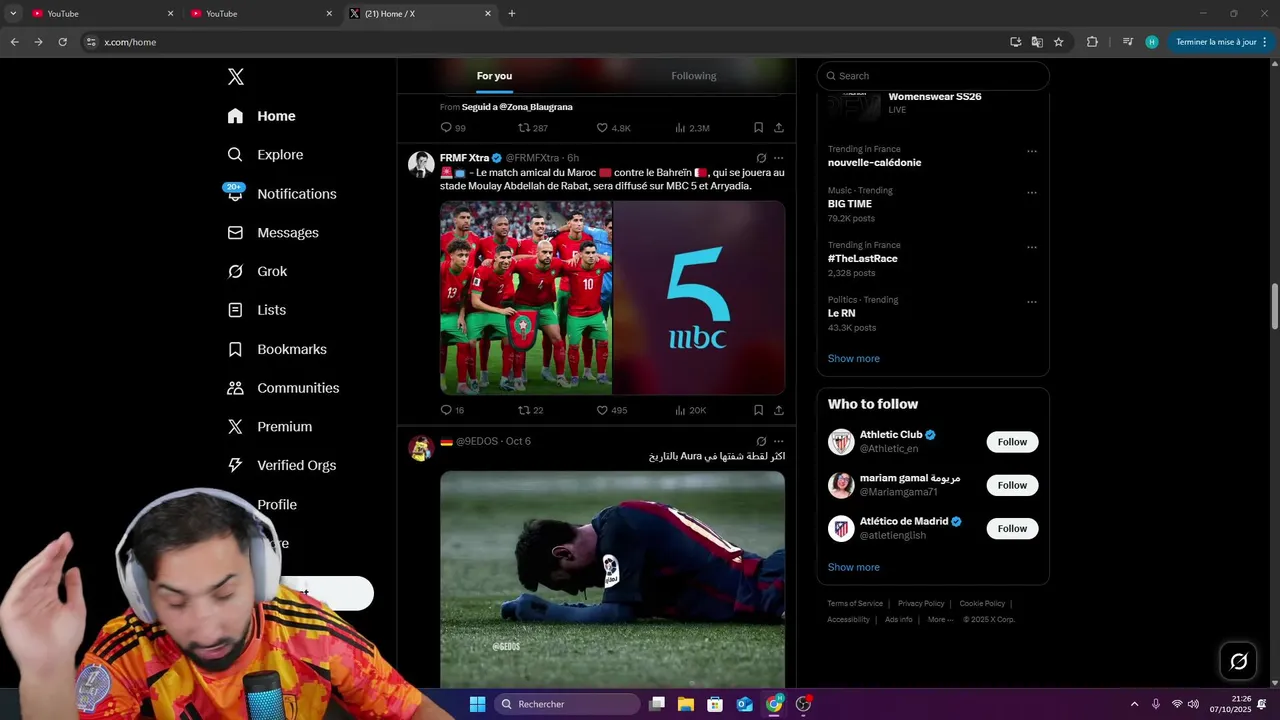Follow Atlético de Madrid
1280x720 pixels.
tap(1012, 528)
